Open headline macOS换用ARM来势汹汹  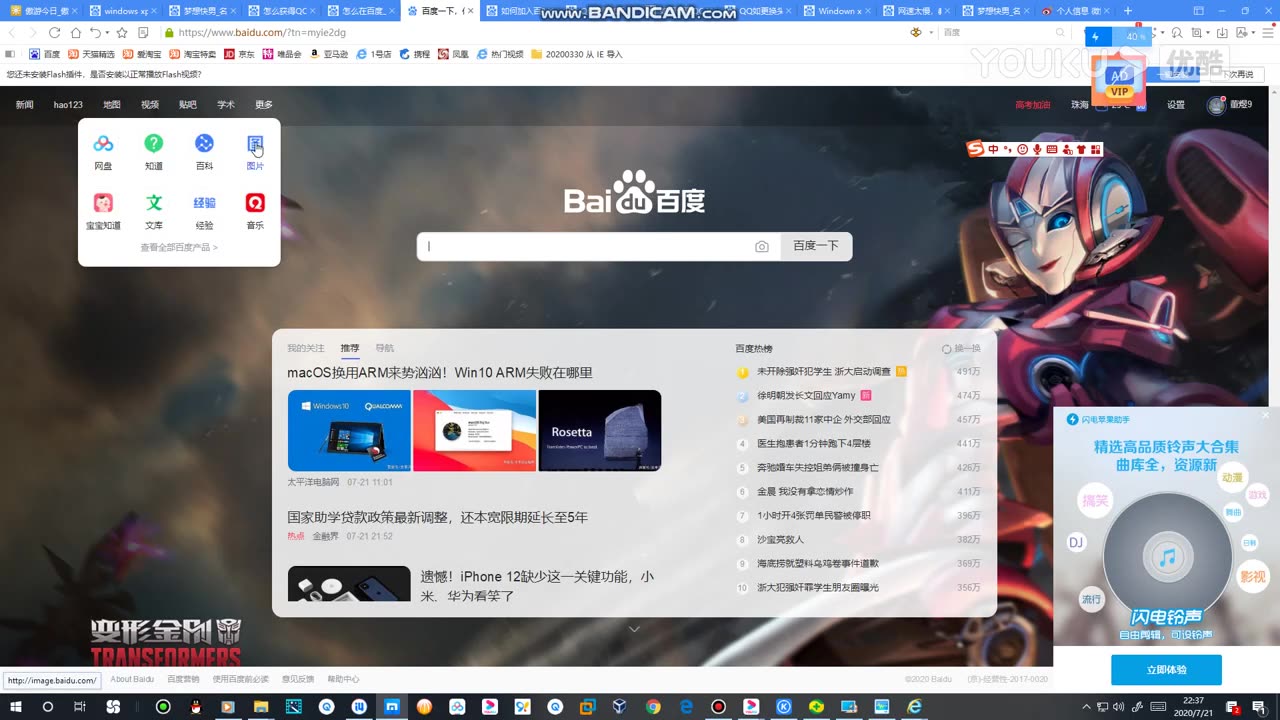[440, 372]
